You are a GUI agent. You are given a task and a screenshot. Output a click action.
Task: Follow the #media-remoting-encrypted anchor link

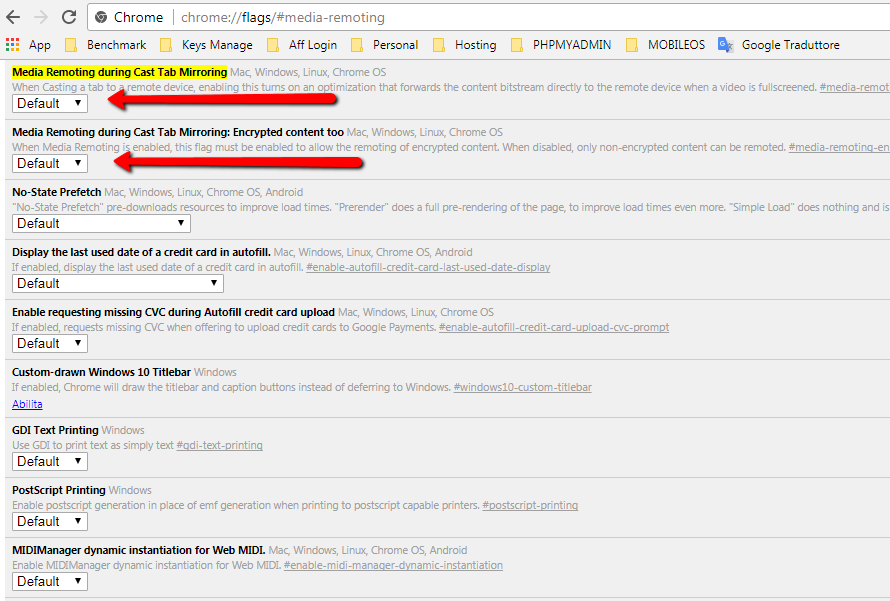tap(839, 148)
